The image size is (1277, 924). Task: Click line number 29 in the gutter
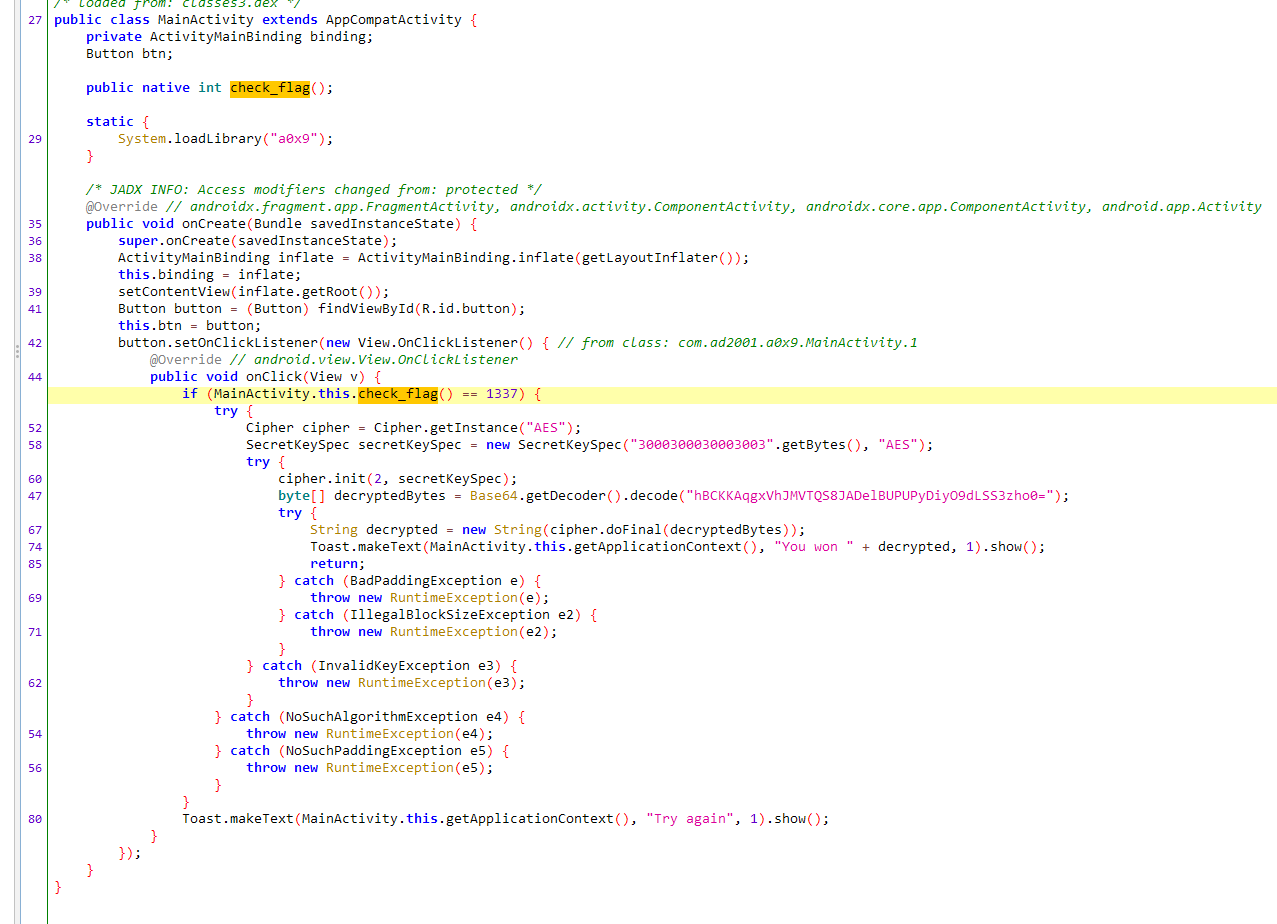pyautogui.click(x=35, y=139)
